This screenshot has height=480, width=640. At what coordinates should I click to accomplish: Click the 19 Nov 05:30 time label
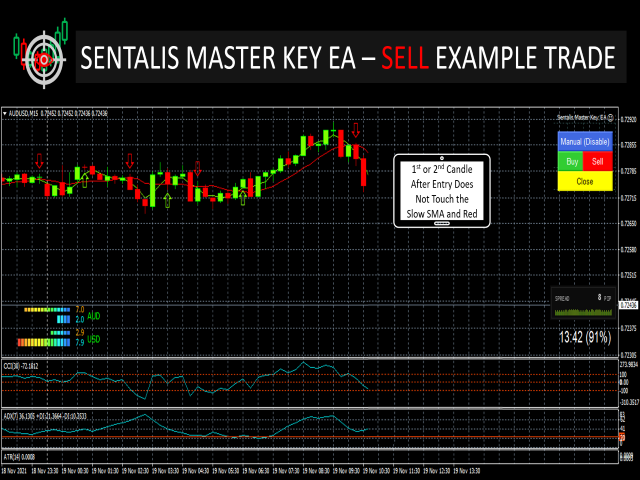pos(226,471)
